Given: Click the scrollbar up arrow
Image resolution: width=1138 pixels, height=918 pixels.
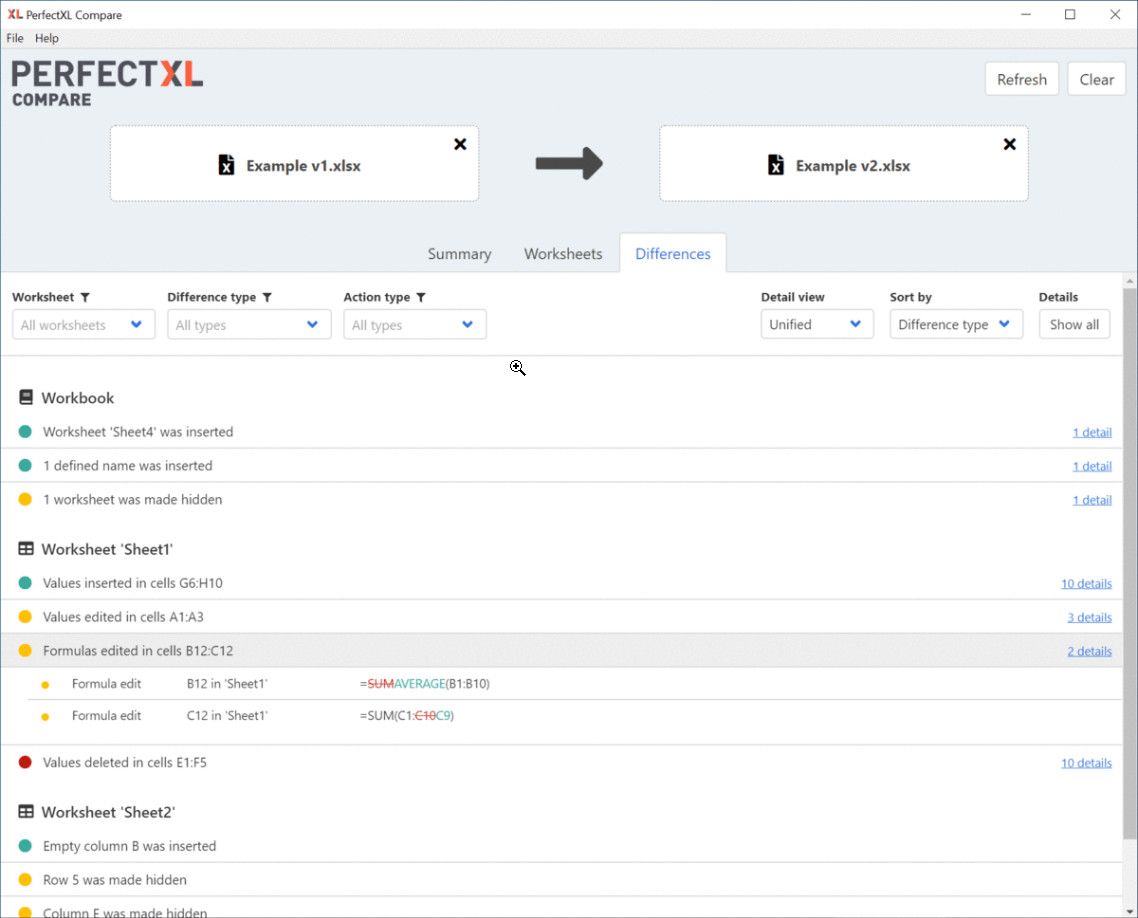Looking at the screenshot, I should [1129, 281].
